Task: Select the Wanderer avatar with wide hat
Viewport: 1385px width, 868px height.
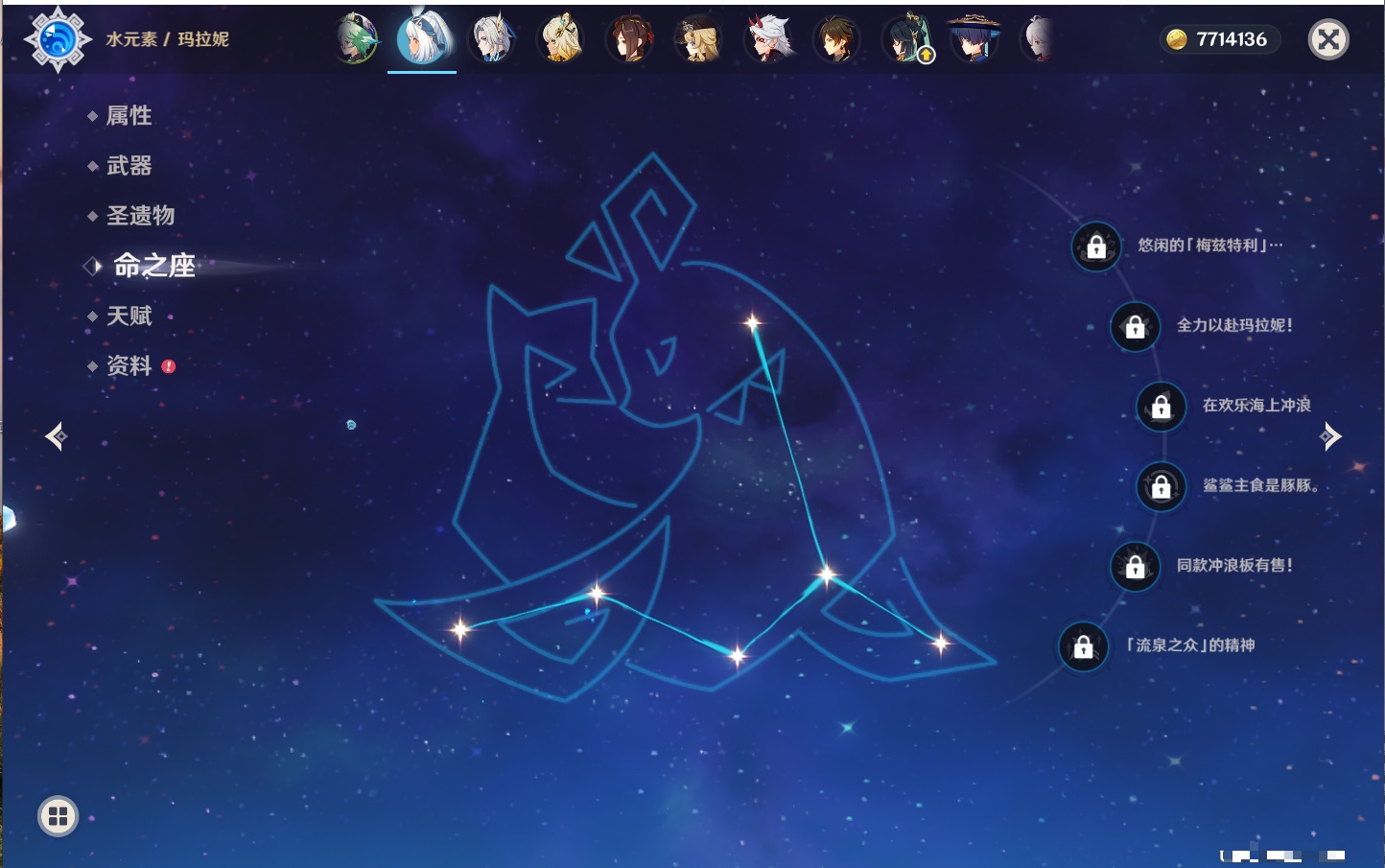Action: point(974,39)
